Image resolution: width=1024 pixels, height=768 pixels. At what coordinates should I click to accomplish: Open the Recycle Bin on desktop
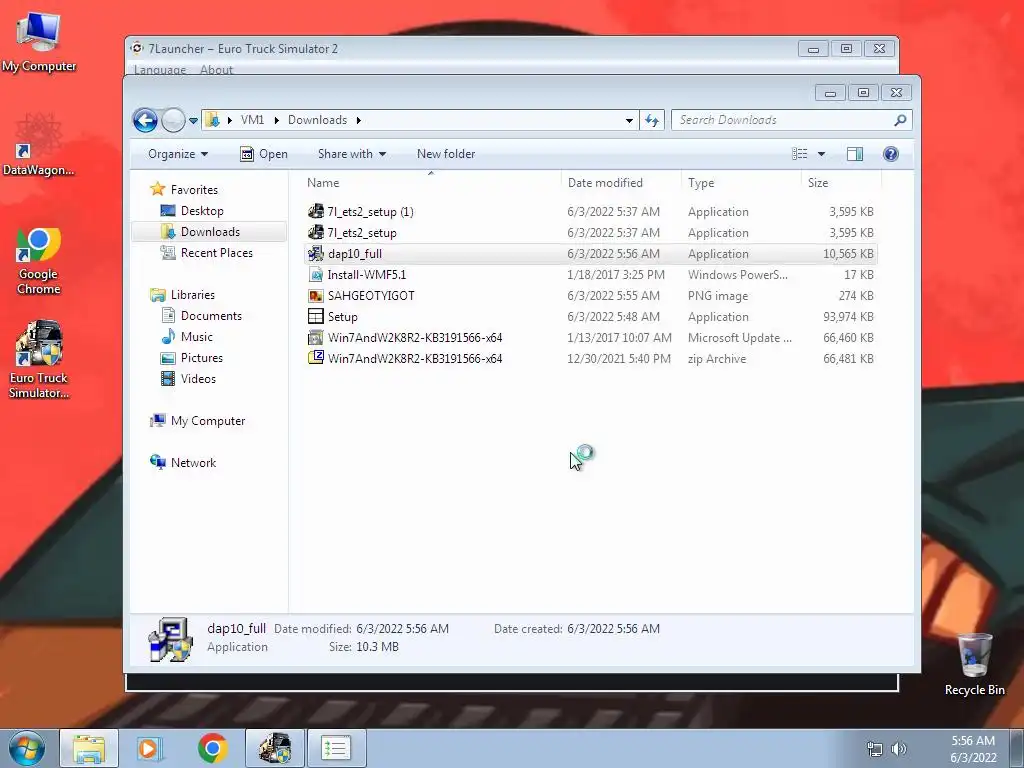[974, 665]
